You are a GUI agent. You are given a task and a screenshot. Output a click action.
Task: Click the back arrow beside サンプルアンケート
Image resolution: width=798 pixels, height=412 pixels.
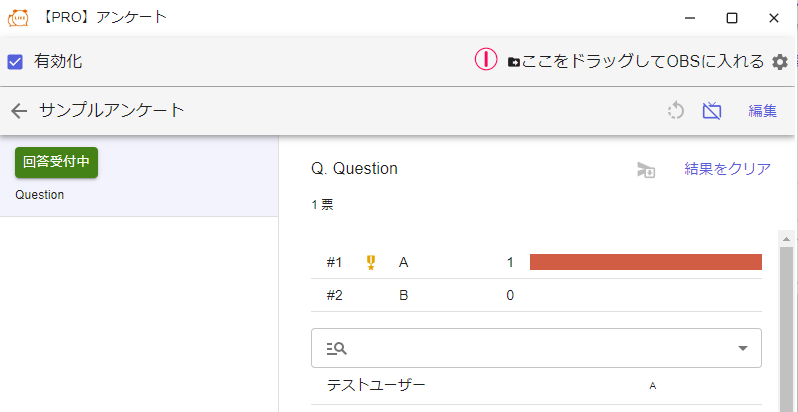click(x=18, y=111)
